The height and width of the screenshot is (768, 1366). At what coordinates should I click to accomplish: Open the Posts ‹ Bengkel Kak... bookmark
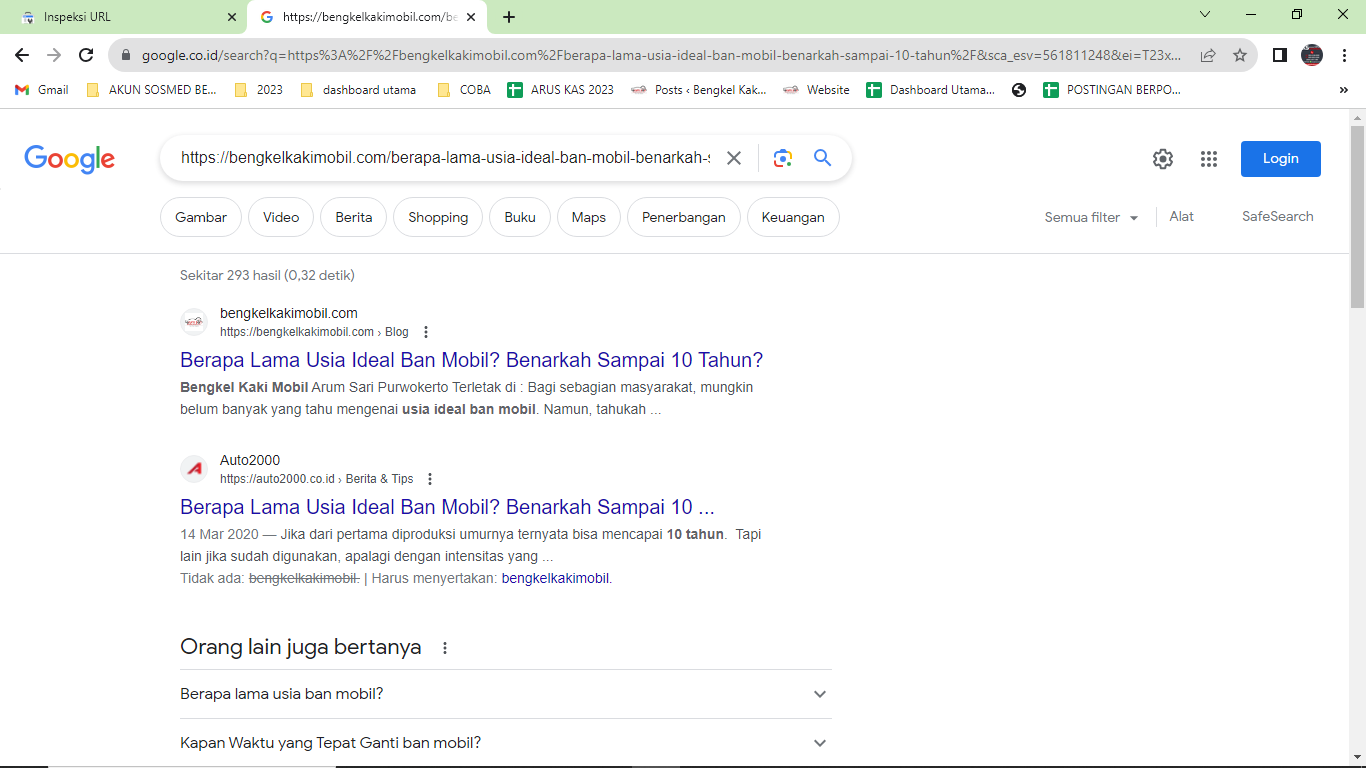[x=699, y=90]
